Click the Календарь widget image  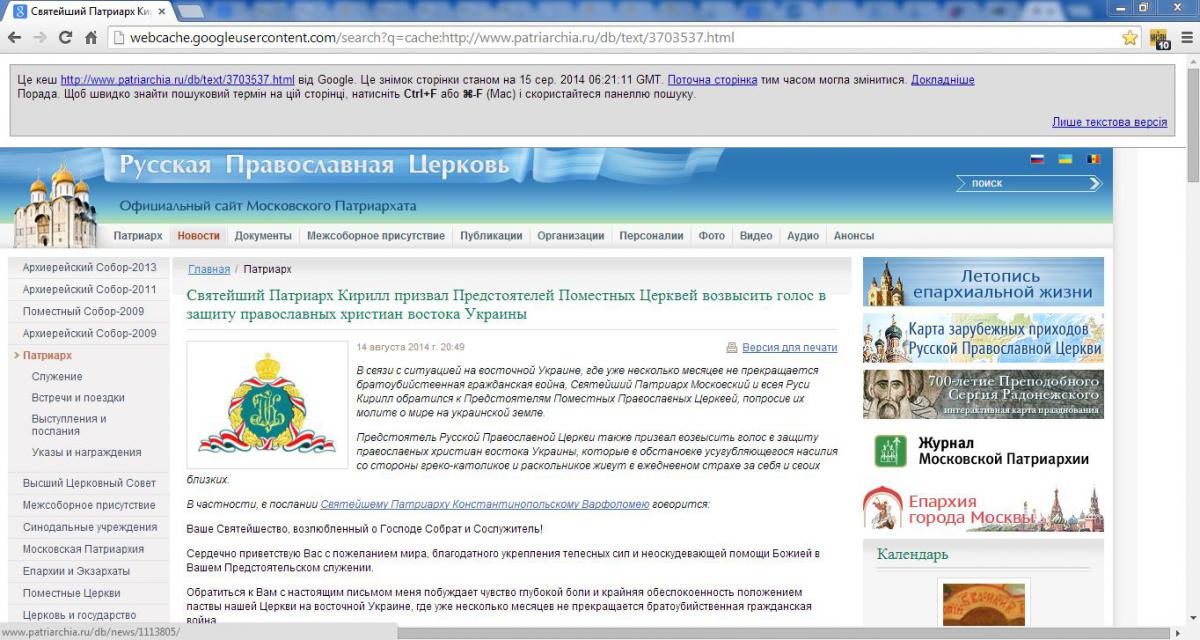pyautogui.click(x=983, y=605)
